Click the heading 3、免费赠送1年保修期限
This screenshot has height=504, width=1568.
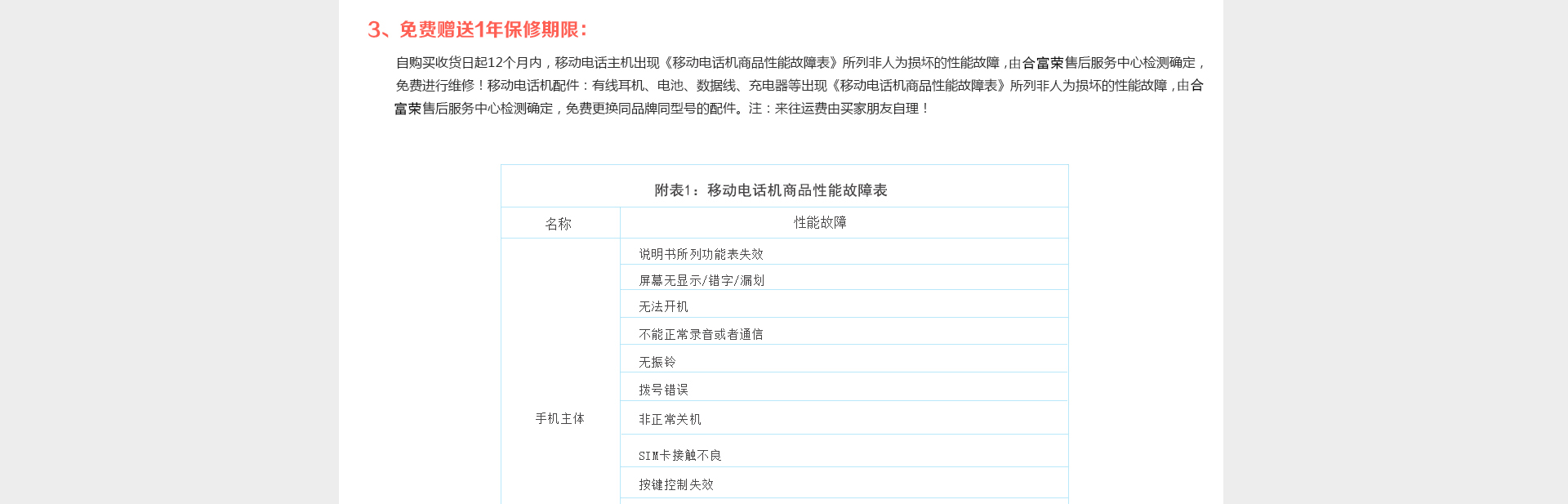point(477,30)
